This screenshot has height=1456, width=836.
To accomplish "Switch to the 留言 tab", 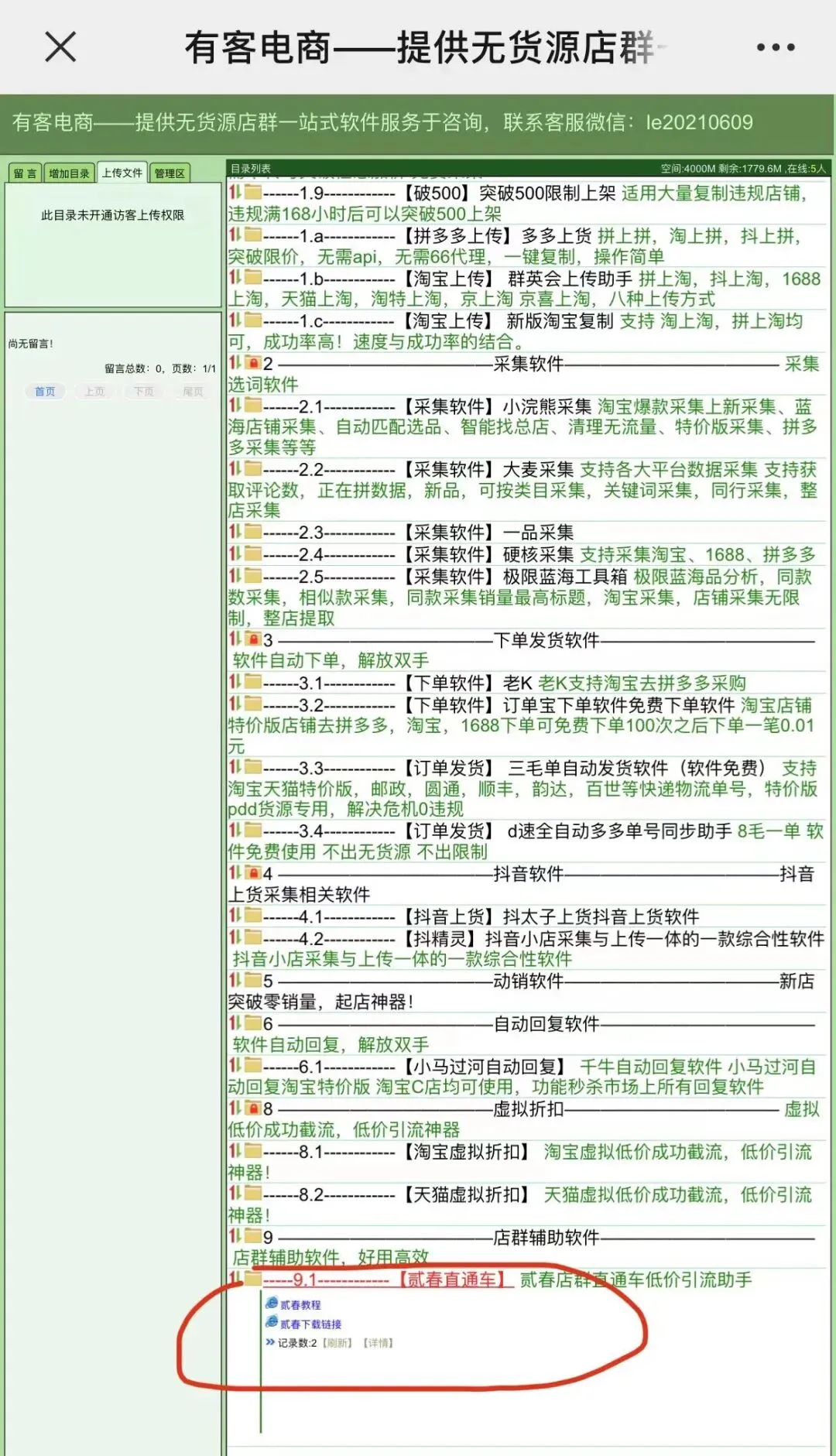I will tap(25, 173).
